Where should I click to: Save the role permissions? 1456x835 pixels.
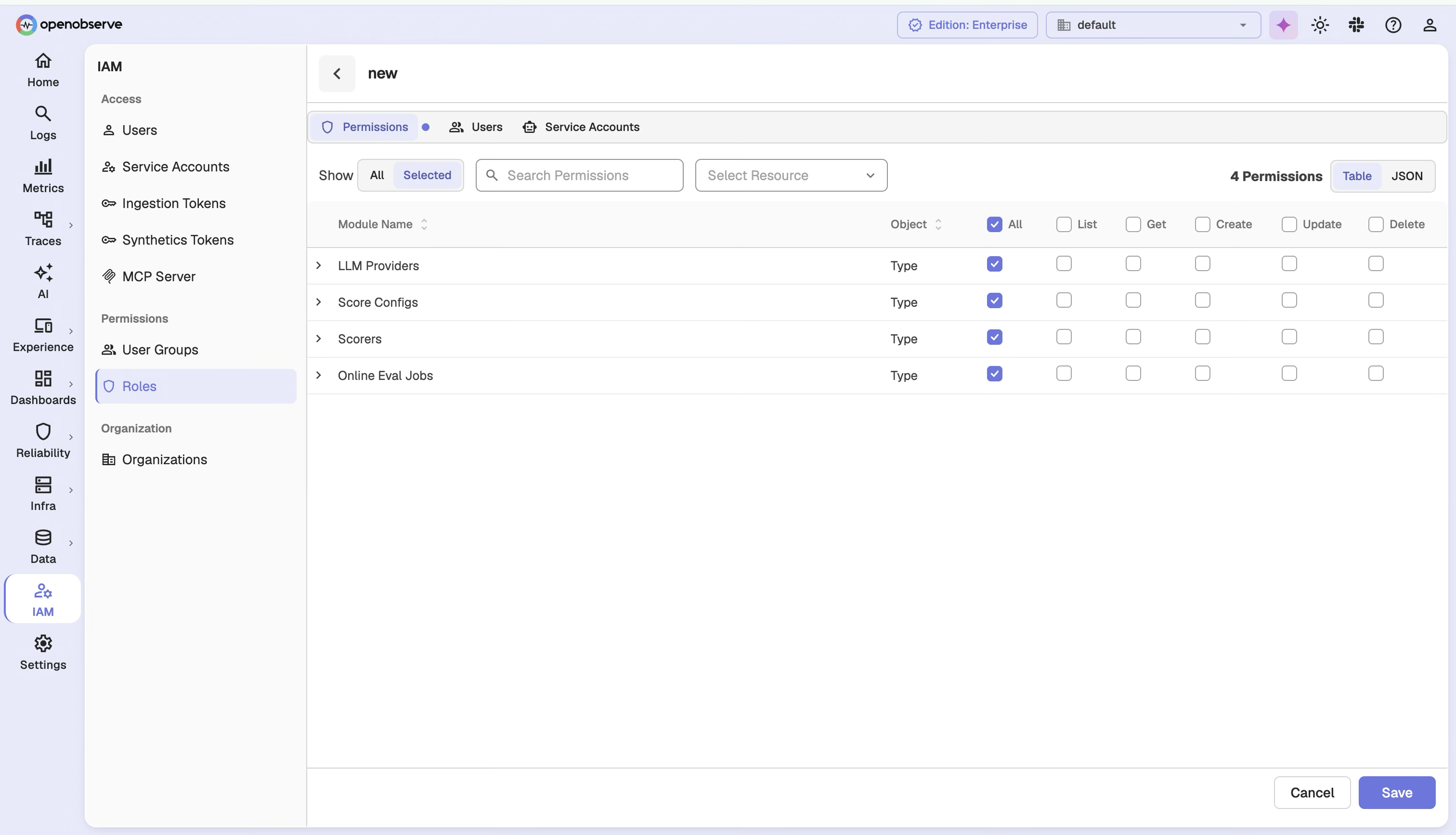(1397, 793)
